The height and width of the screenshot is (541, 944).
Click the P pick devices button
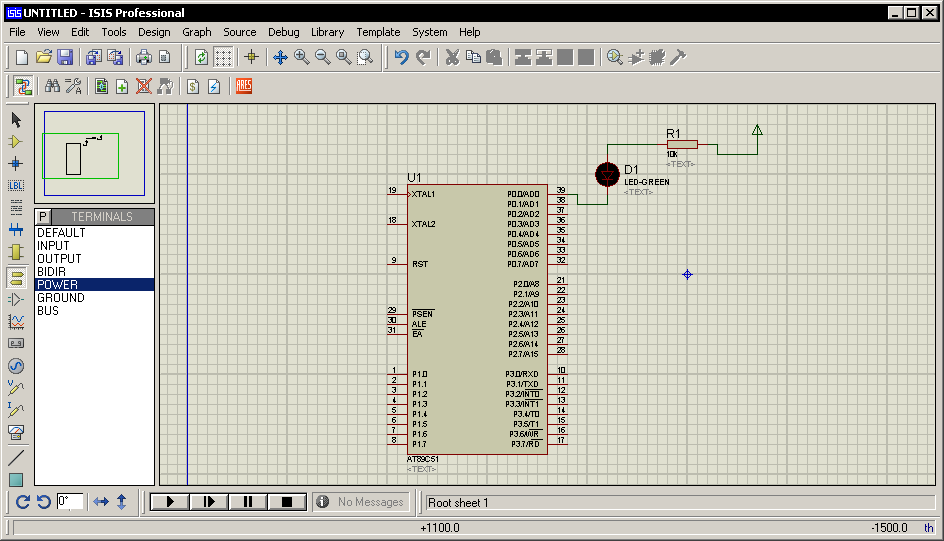coord(43,217)
